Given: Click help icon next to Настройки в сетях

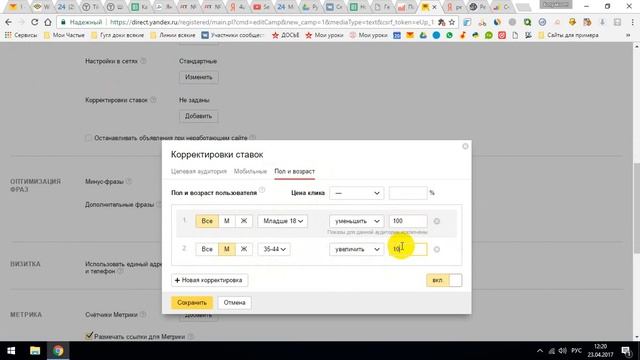Looking at the screenshot, I should (143, 61).
